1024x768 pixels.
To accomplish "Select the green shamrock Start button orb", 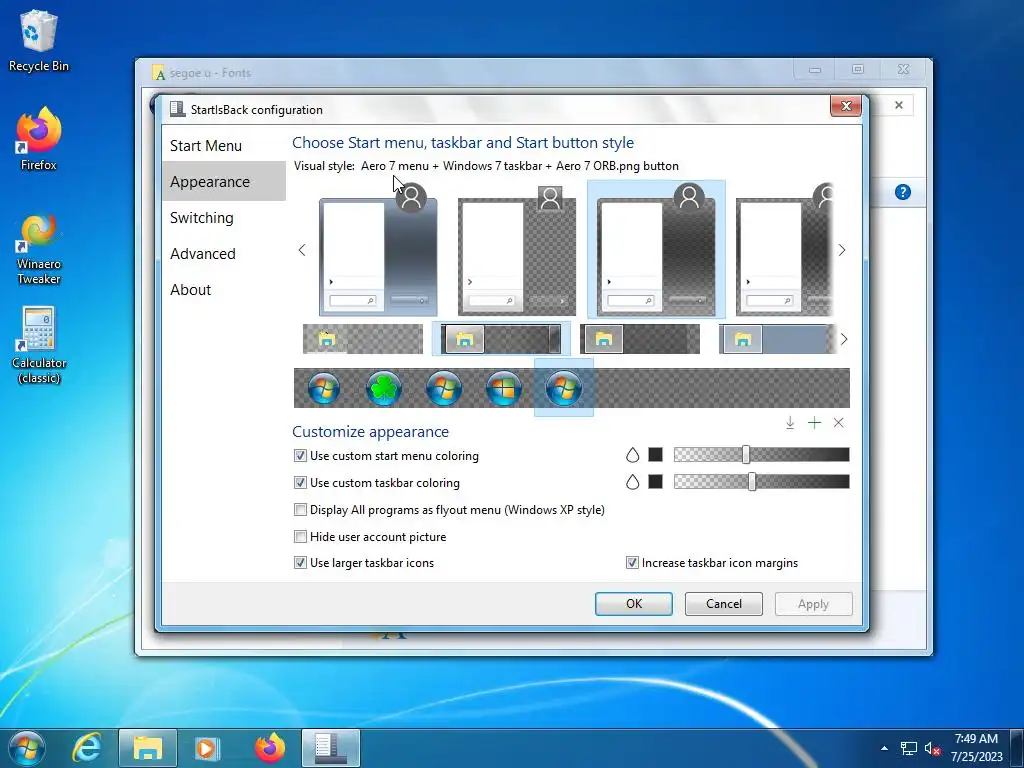I will tap(384, 388).
